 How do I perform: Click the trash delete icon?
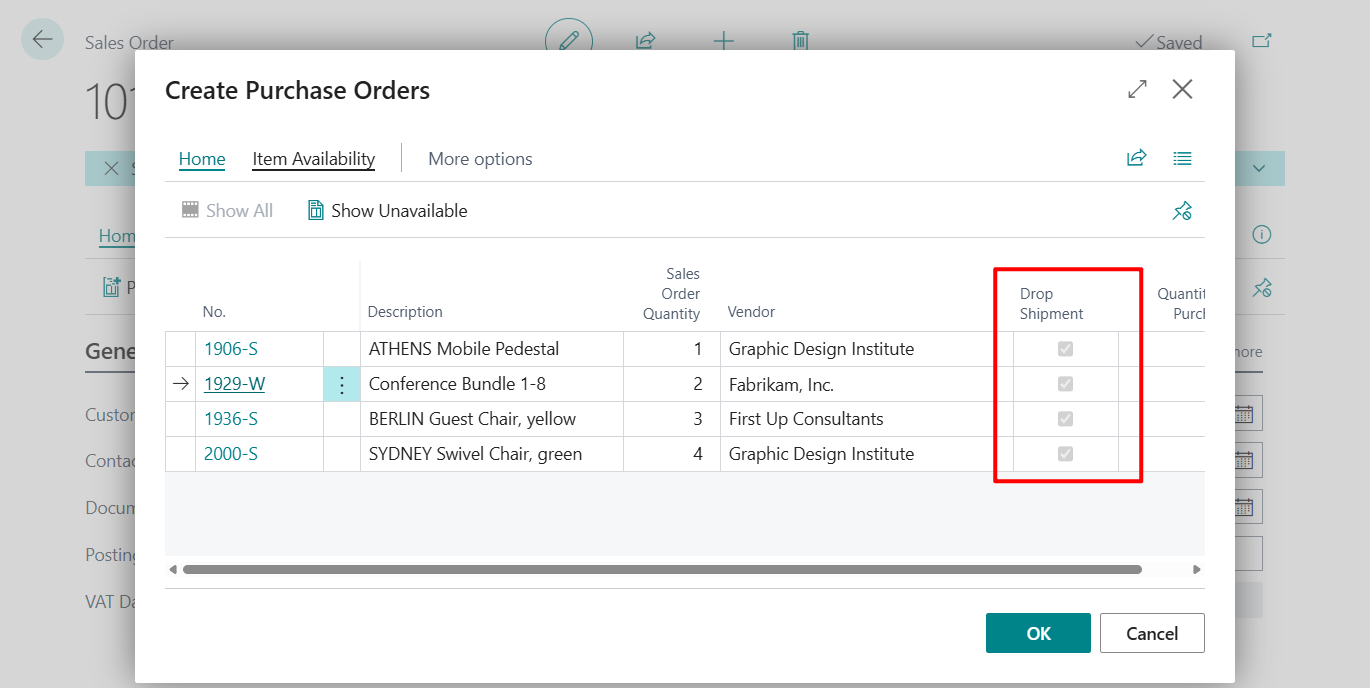(x=799, y=40)
